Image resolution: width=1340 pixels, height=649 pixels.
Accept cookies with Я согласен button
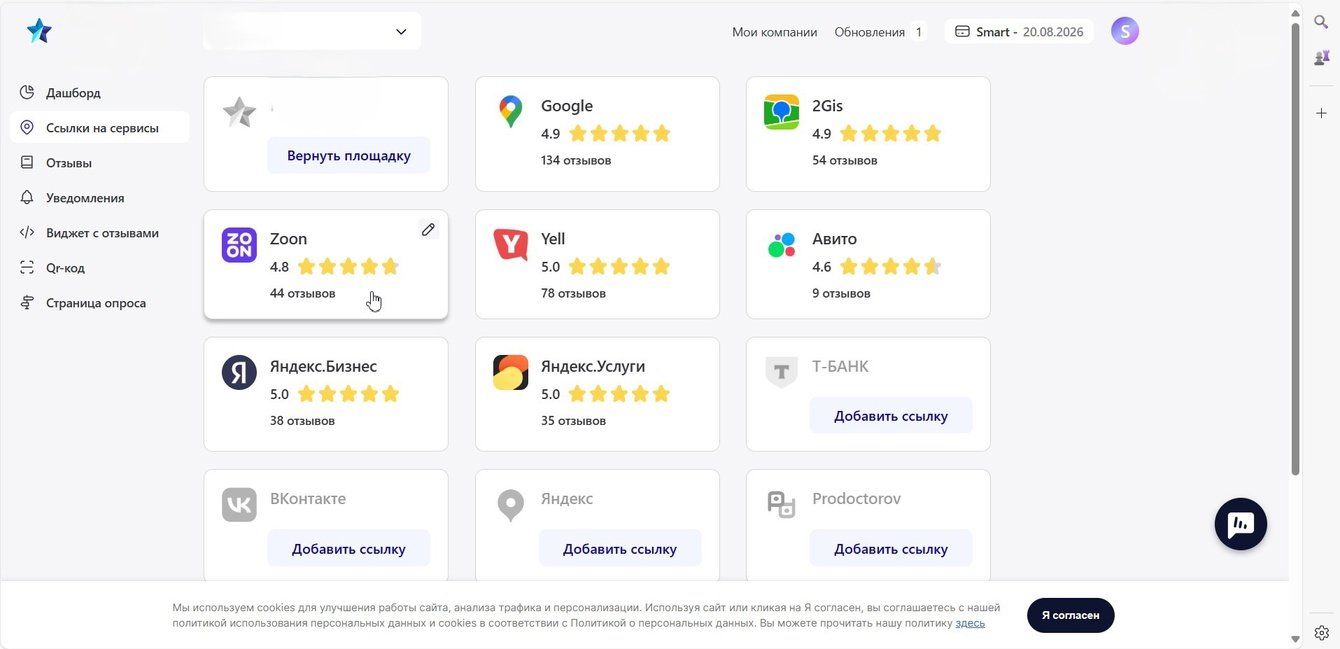click(x=1070, y=615)
